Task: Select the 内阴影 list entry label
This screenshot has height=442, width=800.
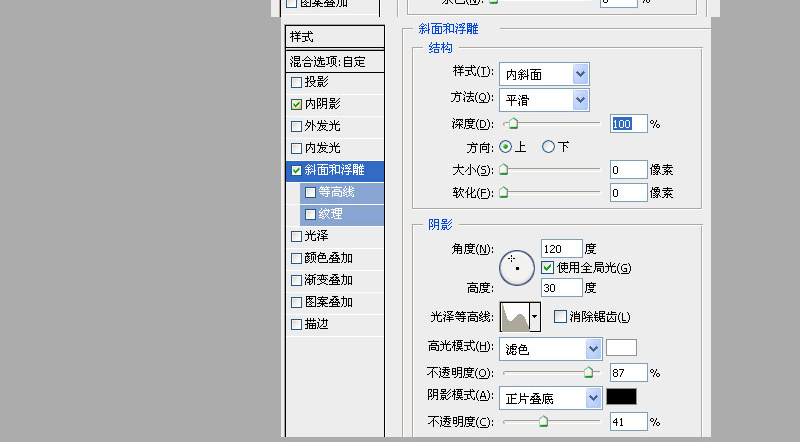Action: 322,104
